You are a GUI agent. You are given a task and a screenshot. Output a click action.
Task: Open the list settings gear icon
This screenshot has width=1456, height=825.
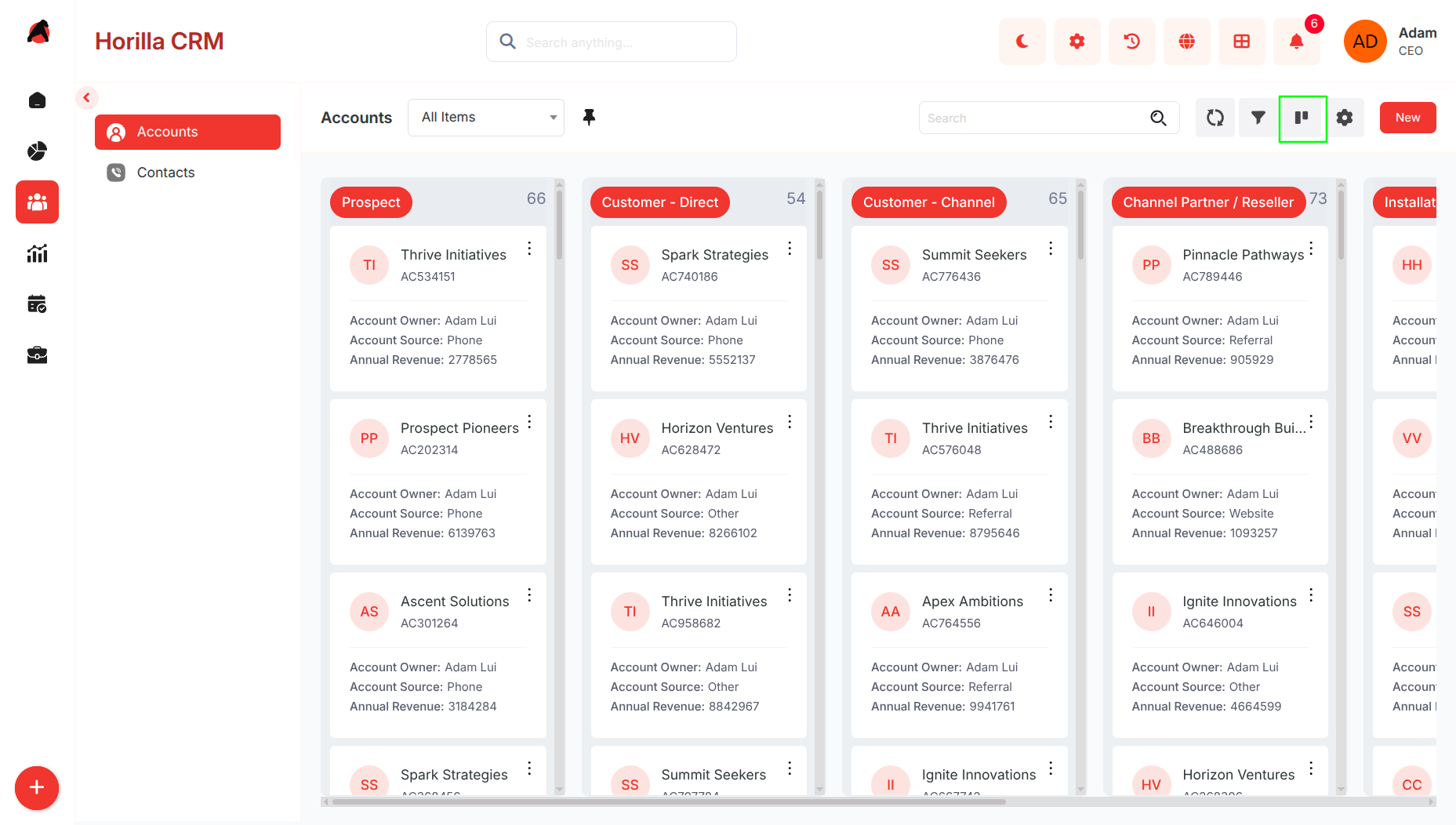[1345, 118]
